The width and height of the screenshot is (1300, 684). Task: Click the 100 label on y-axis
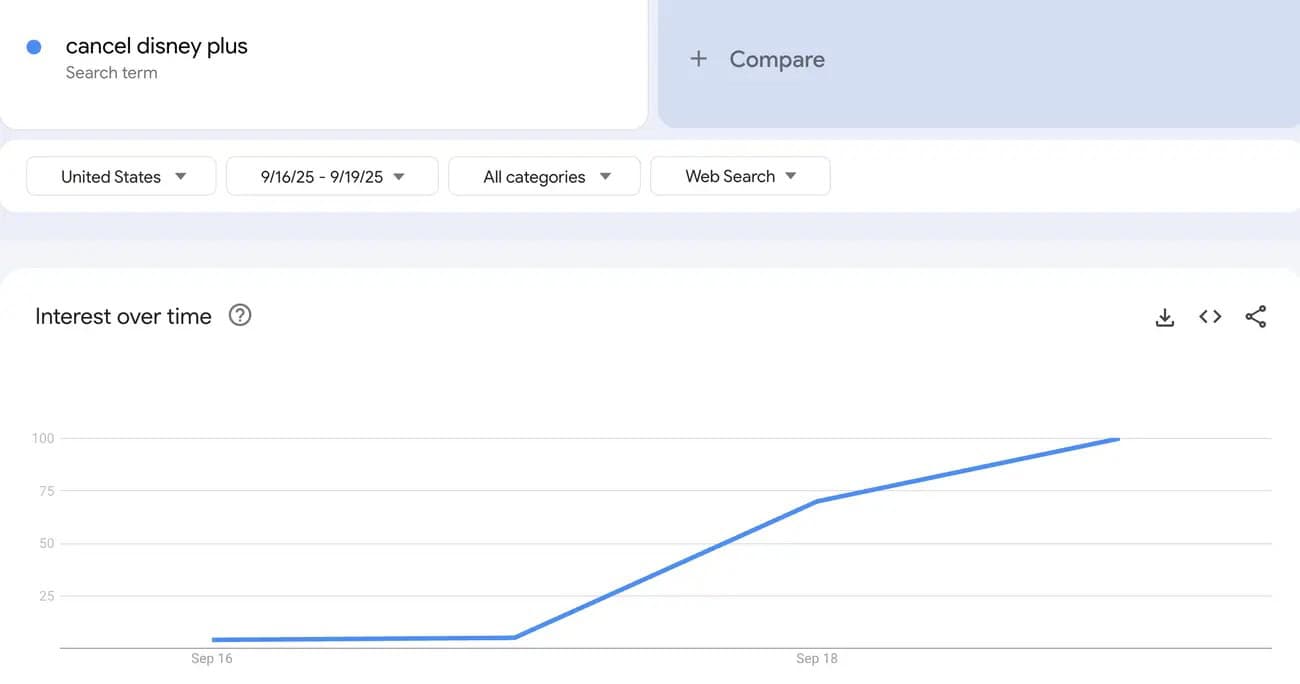pyautogui.click(x=43, y=438)
